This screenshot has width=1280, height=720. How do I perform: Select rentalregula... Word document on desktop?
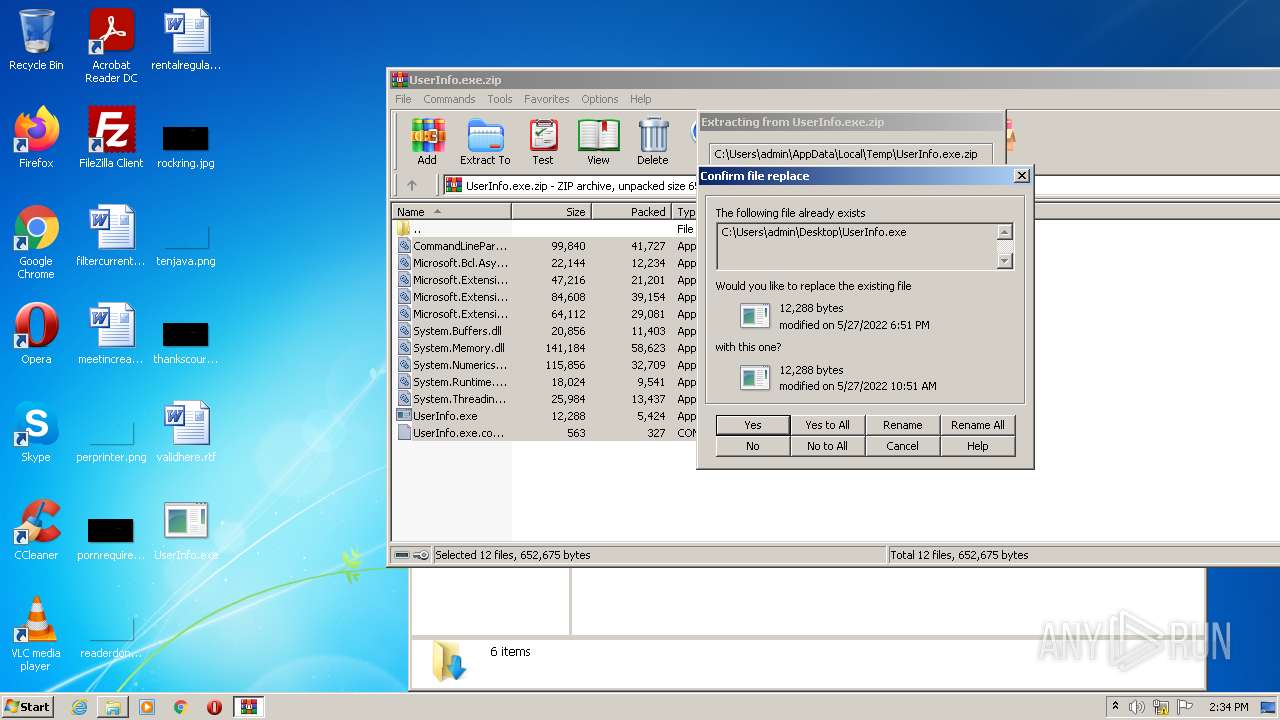(x=186, y=40)
